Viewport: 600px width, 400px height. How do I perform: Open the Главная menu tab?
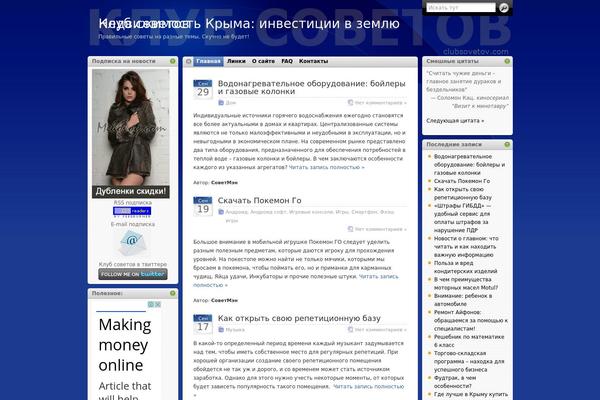coord(208,61)
